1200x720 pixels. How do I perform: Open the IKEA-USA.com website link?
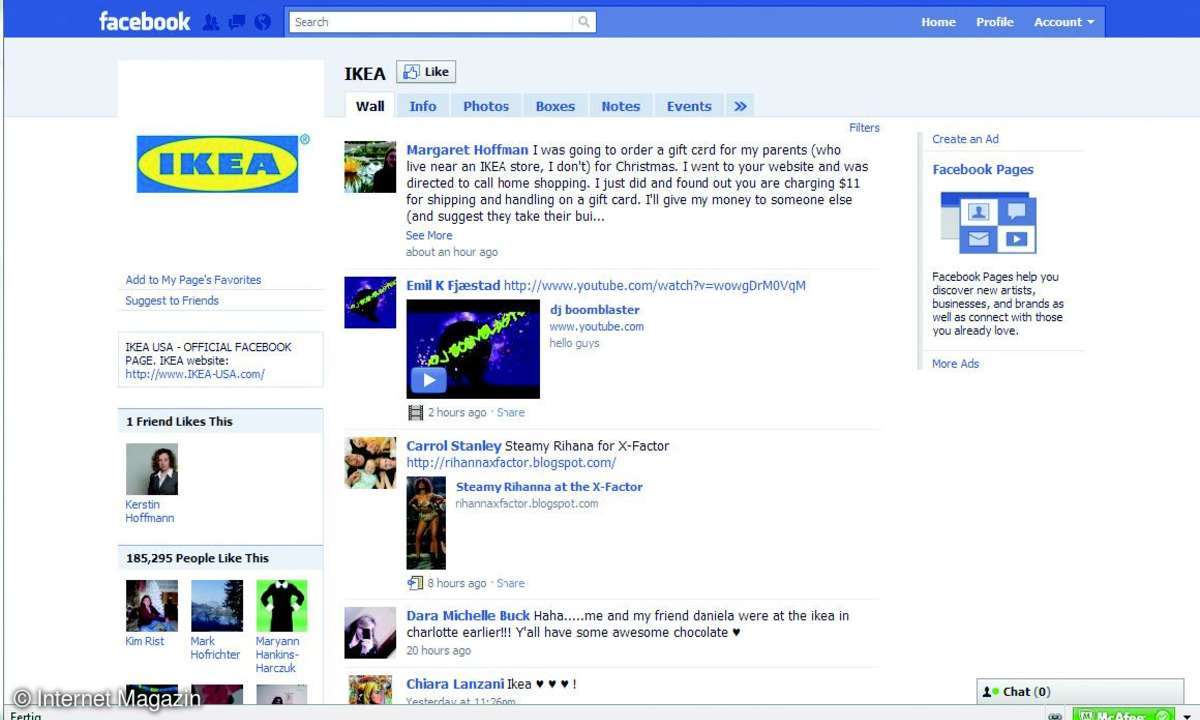click(x=195, y=375)
